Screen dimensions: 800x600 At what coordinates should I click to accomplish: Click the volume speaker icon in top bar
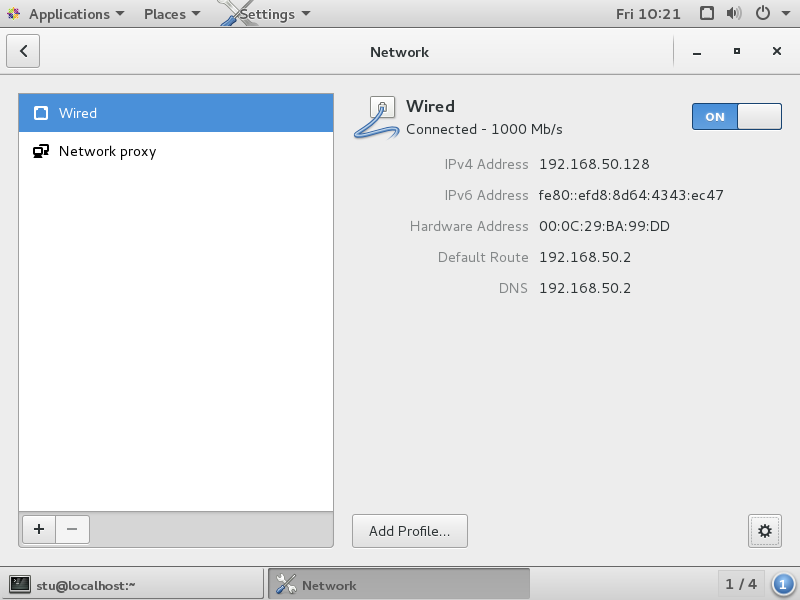coord(735,14)
